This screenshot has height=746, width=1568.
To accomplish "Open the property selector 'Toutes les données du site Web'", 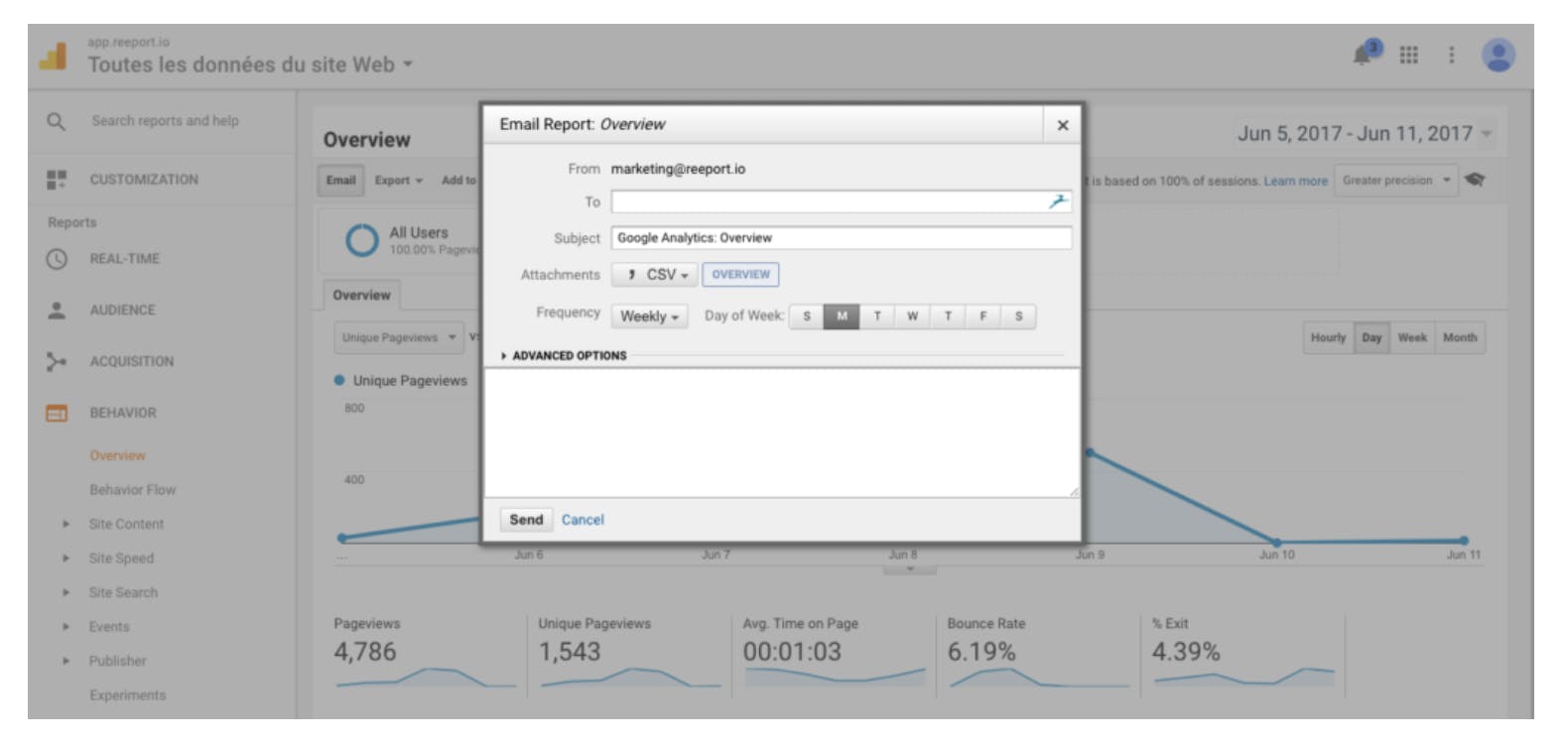I will (x=250, y=64).
